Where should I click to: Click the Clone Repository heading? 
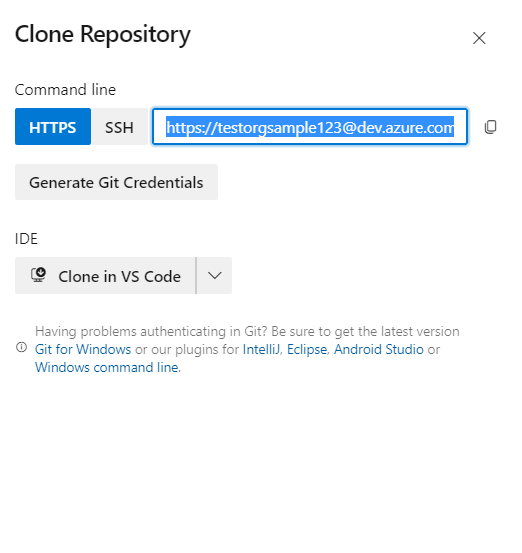click(103, 35)
